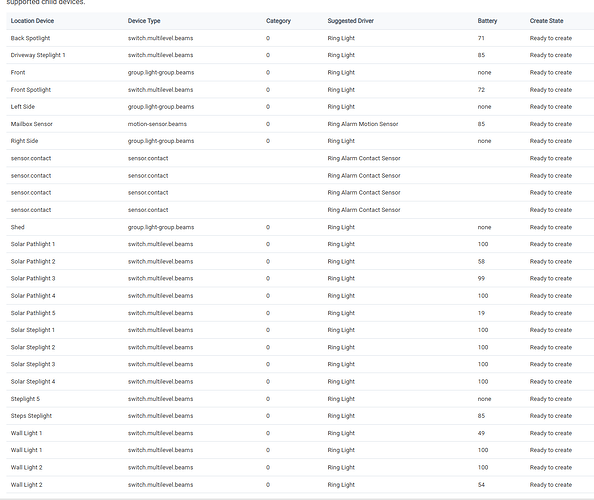Click the Location Device column header
Image resolution: width=594 pixels, height=500 pixels.
(x=32, y=21)
